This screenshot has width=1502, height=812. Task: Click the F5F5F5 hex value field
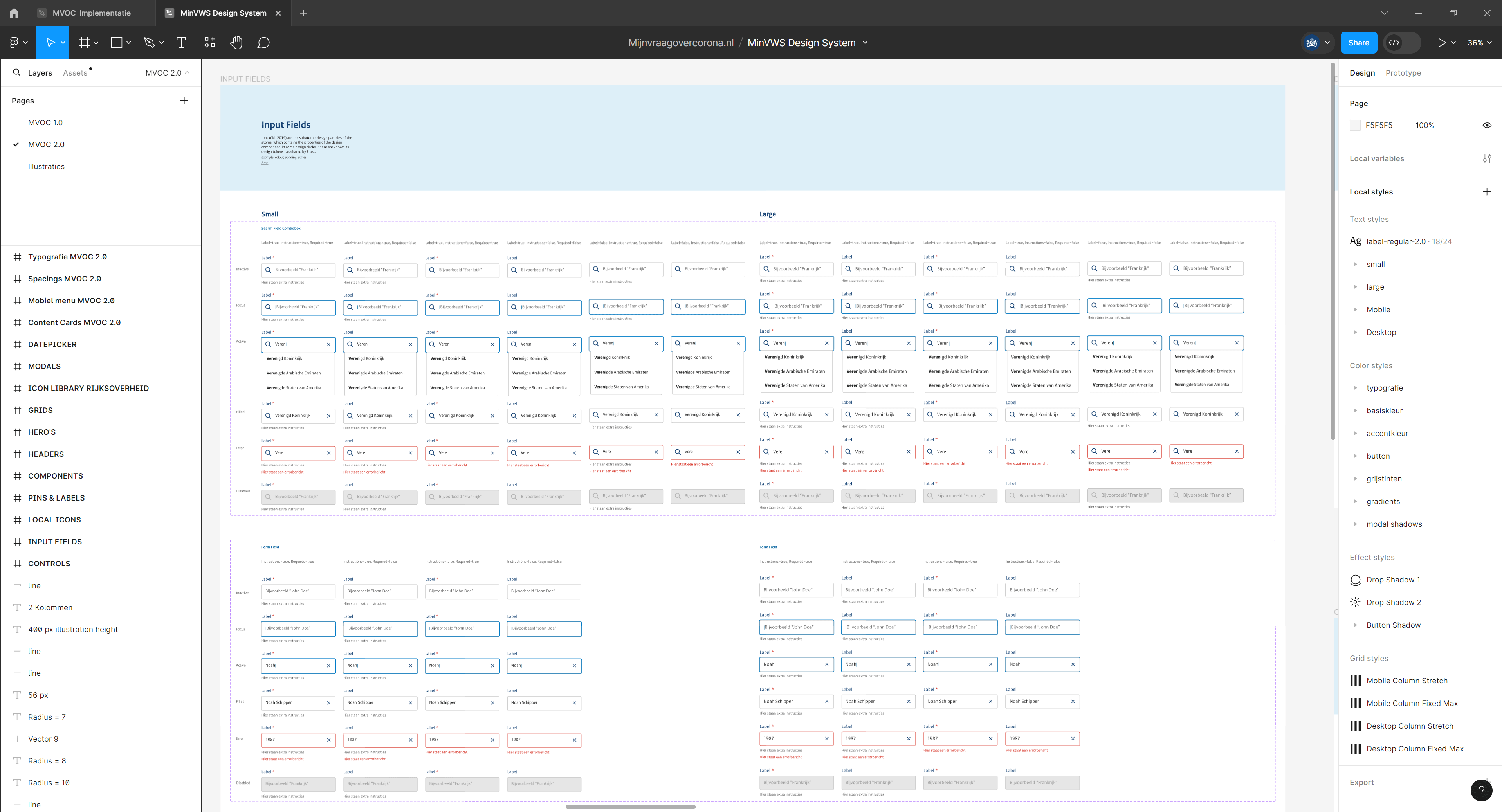point(1379,125)
